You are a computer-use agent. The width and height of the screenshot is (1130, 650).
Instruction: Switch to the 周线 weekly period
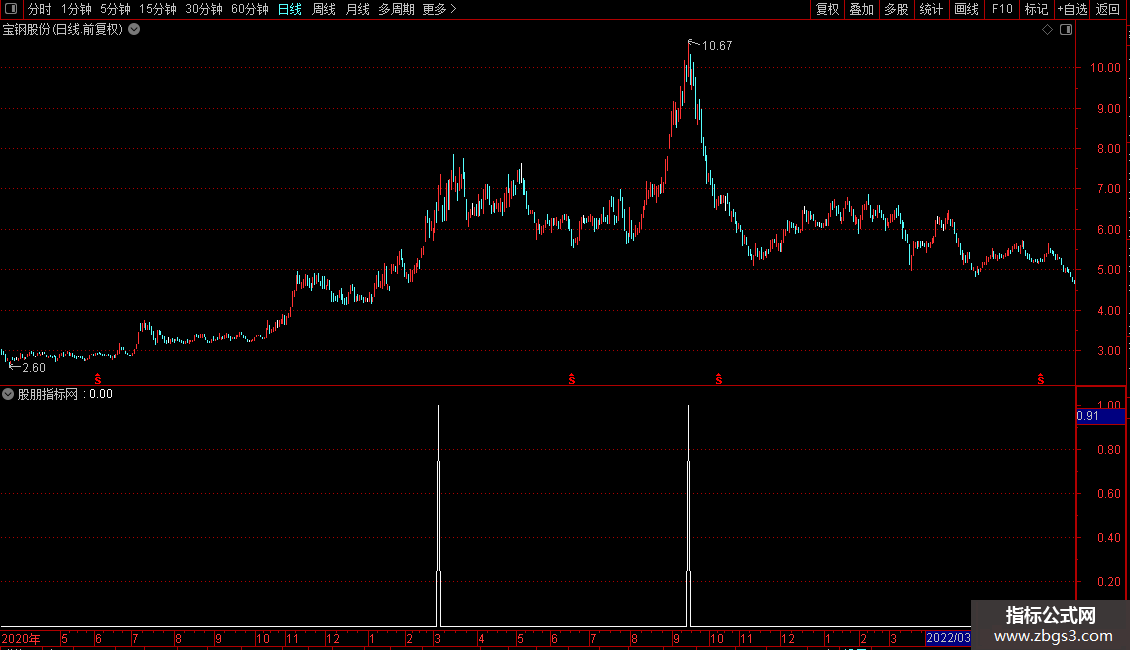point(324,9)
